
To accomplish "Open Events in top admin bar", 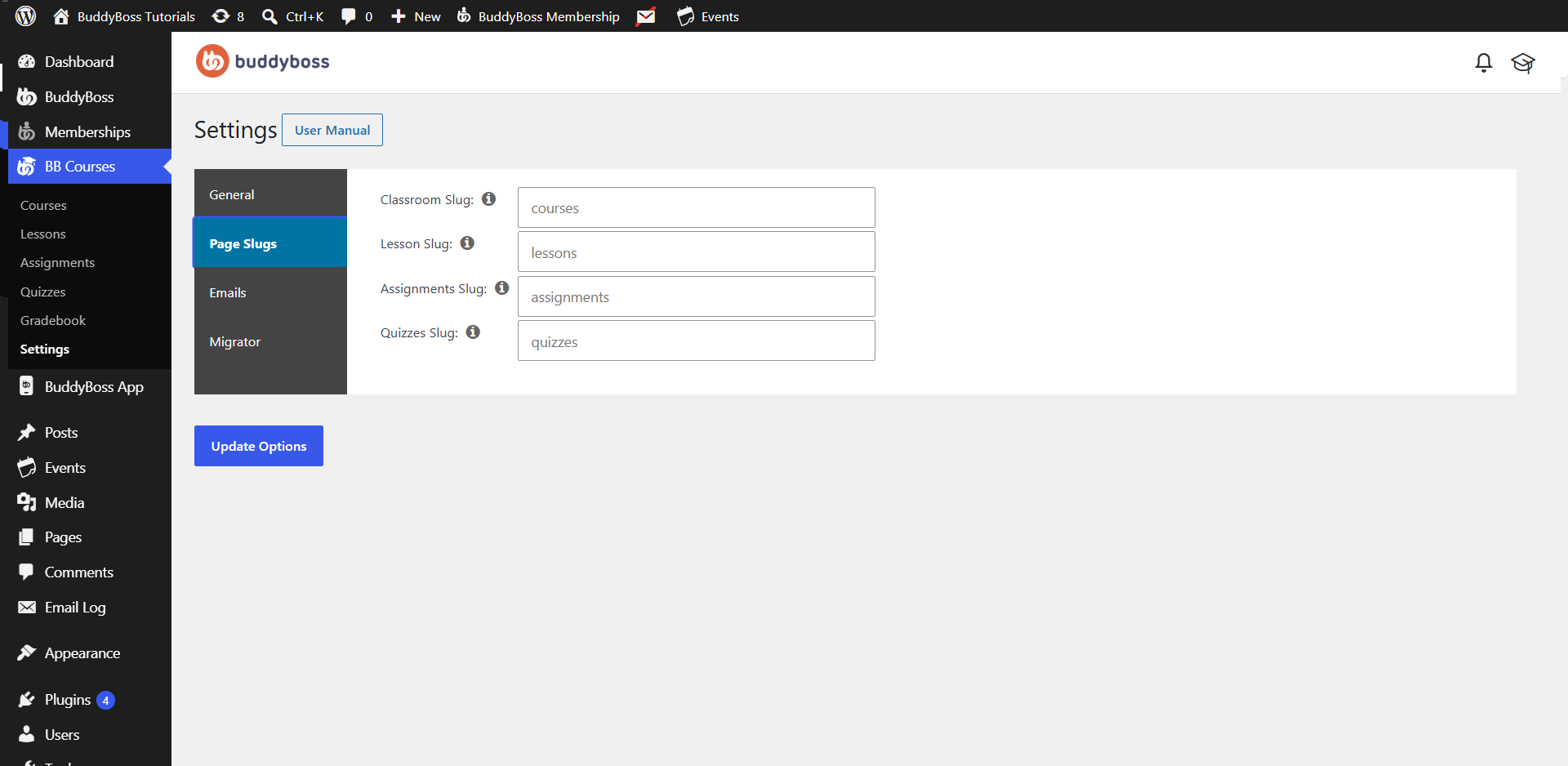I will 708,16.
